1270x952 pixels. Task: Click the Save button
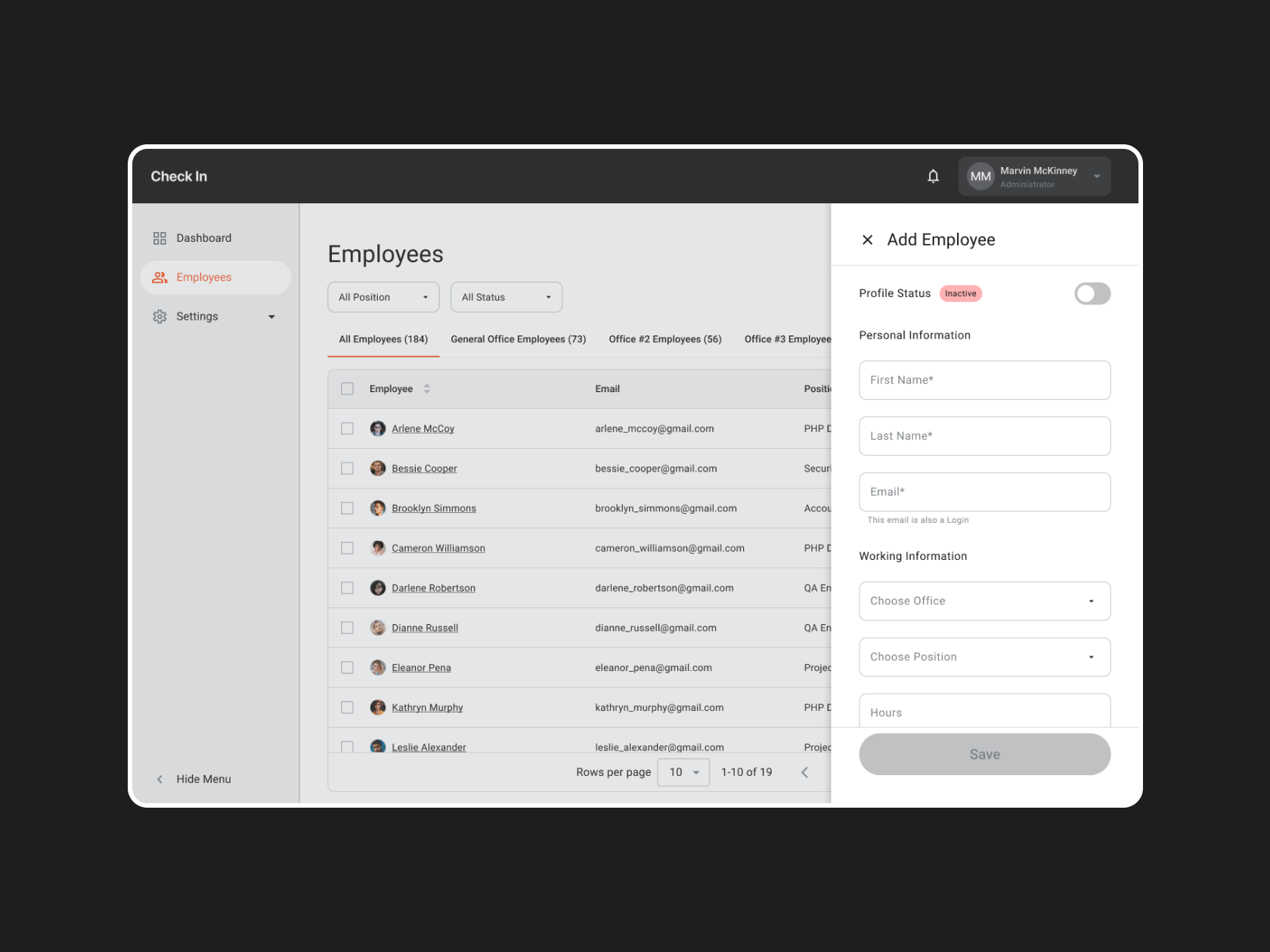click(x=984, y=754)
